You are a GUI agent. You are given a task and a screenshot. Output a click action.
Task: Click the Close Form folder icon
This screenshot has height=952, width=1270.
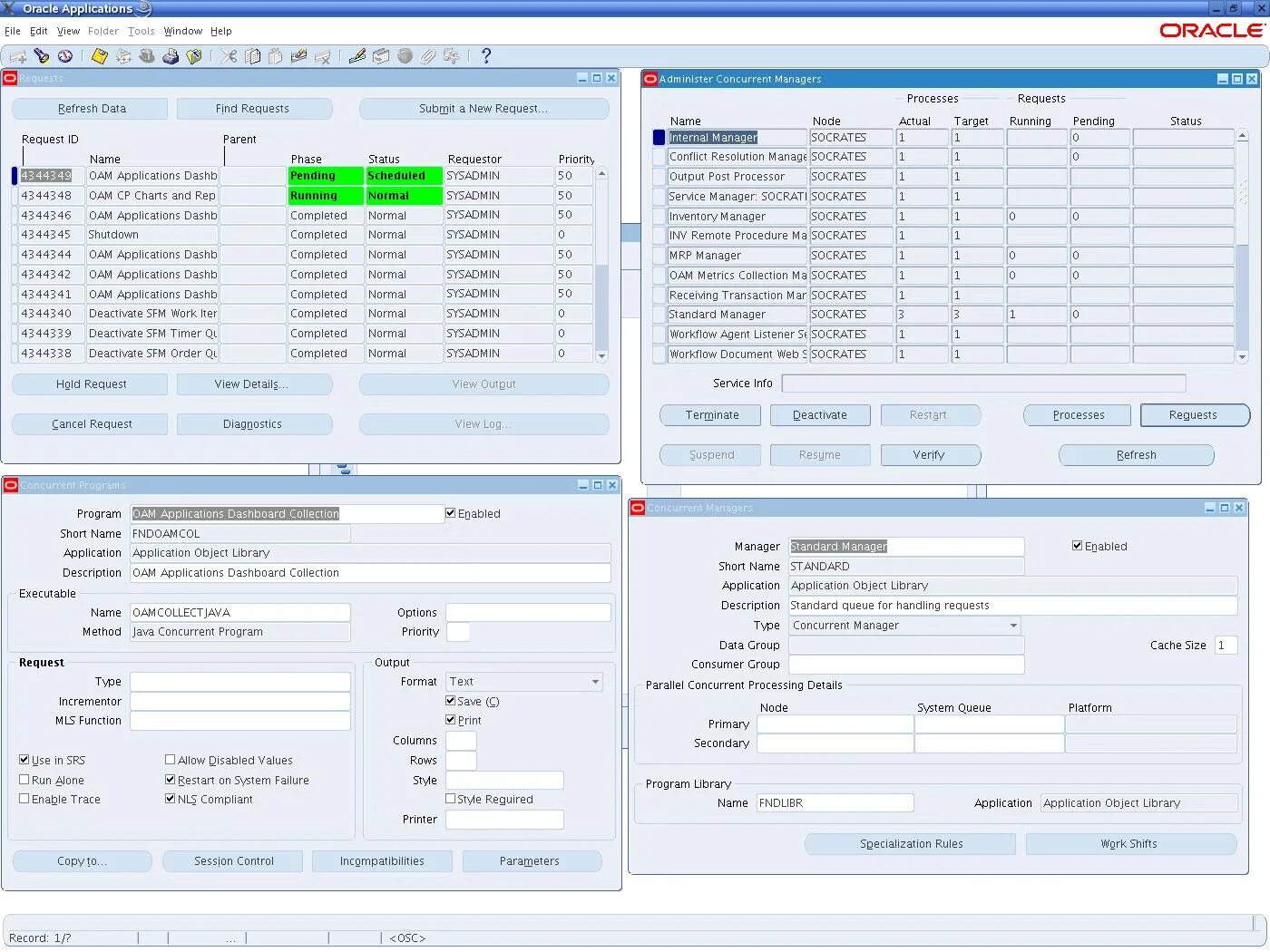[x=194, y=56]
